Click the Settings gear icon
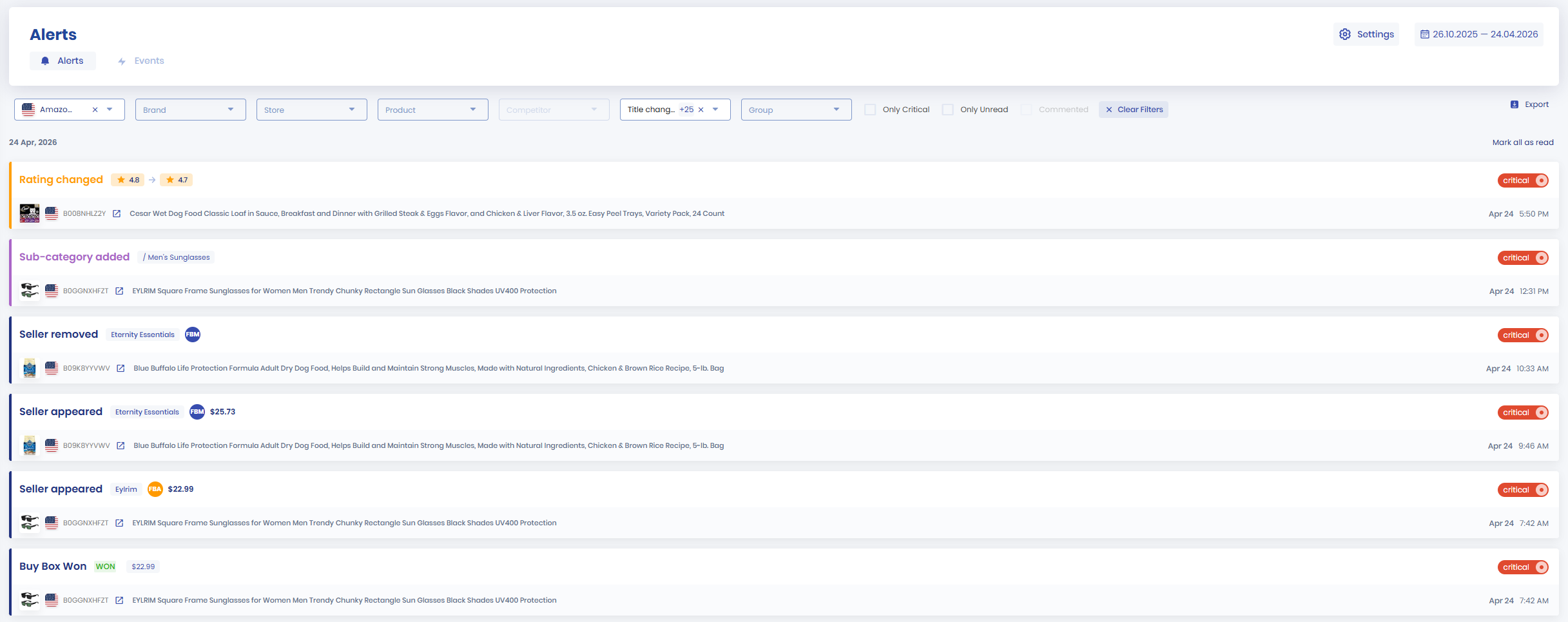 coord(1345,35)
